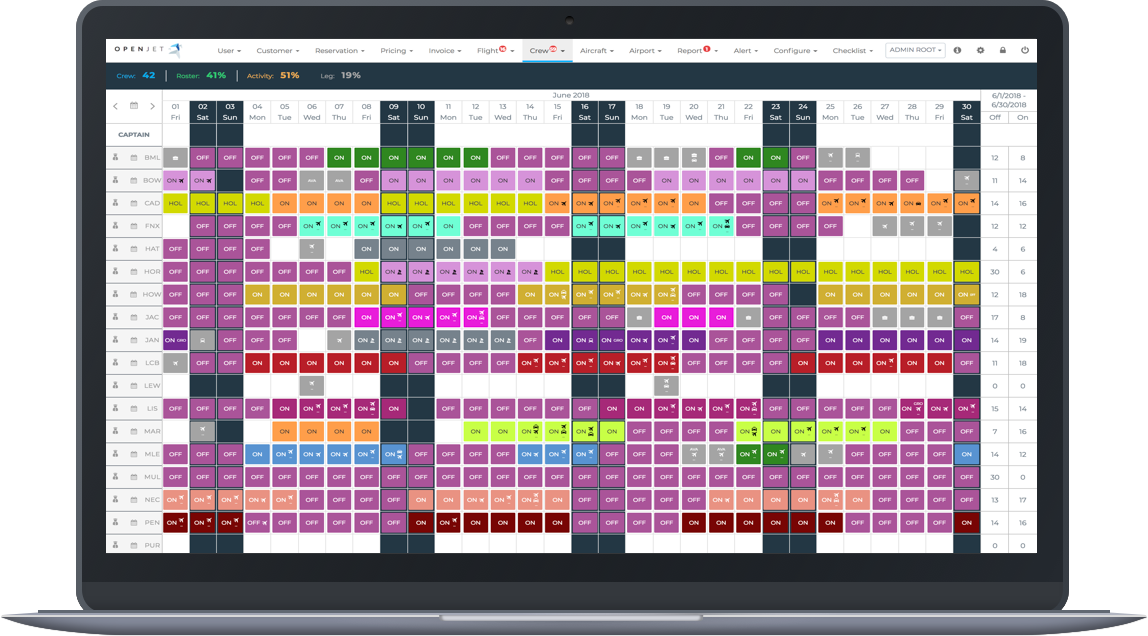
Task: Click the CAPTAIN section header
Action: pyautogui.click(x=134, y=134)
